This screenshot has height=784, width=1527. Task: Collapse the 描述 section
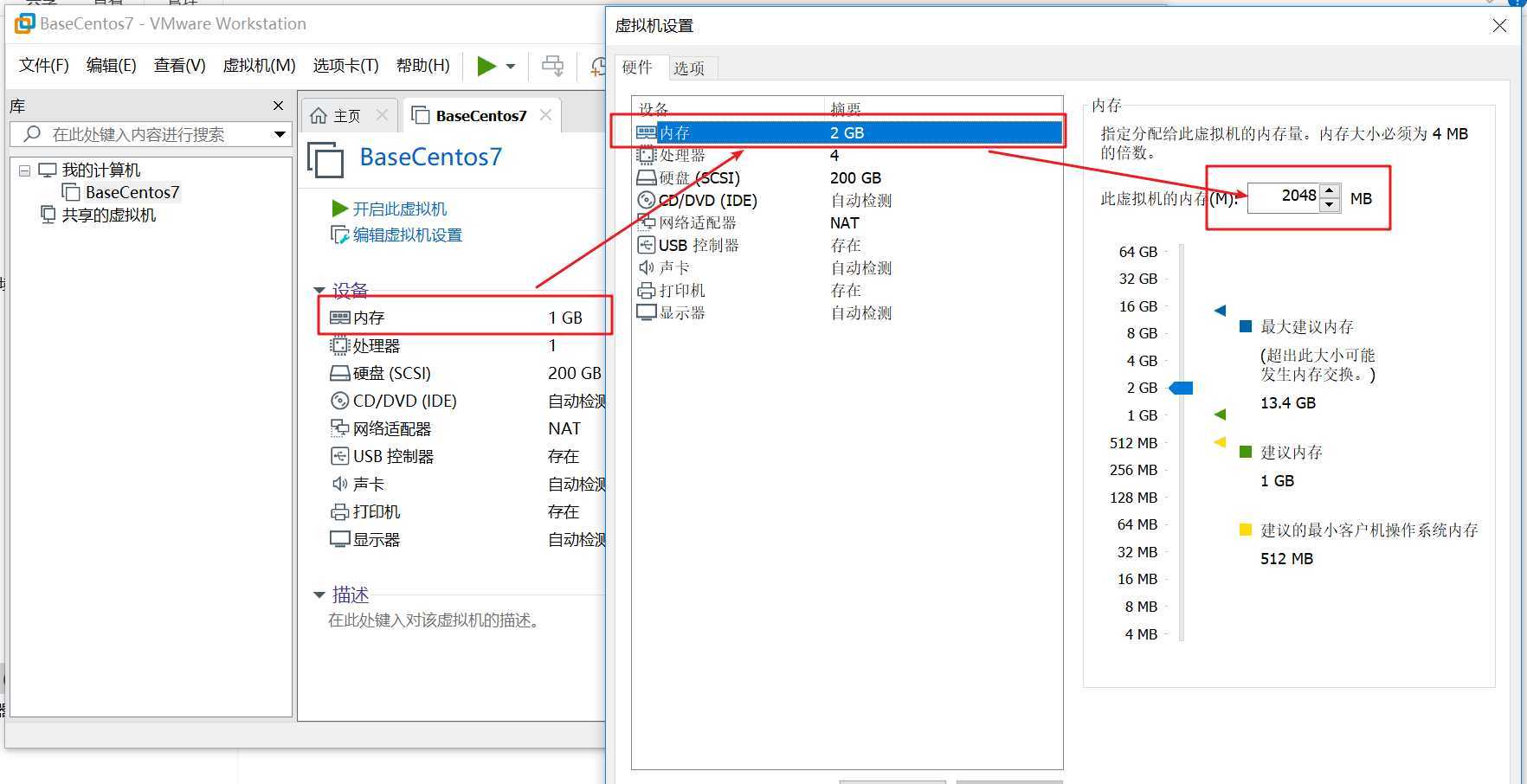(x=319, y=594)
